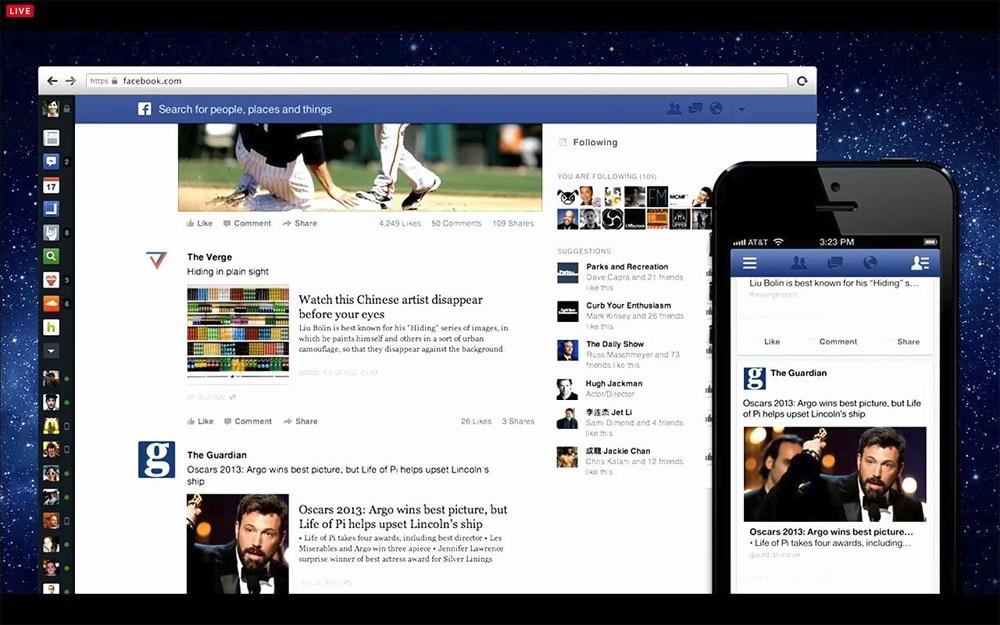Screen dimensions: 1000x625
Task: Expand the chevron below the sidebar app icons
Action: point(53,351)
